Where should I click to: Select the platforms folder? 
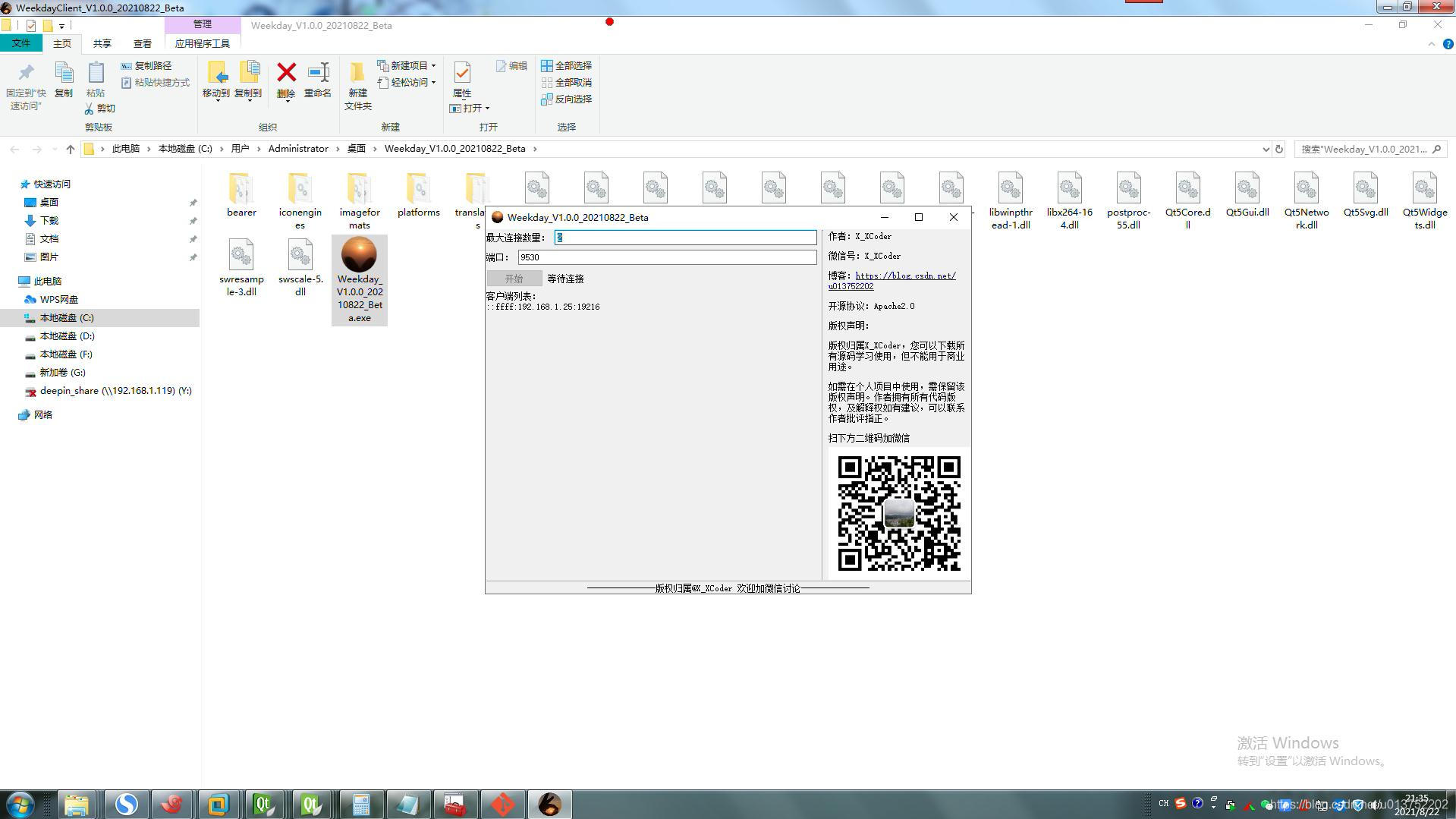[419, 195]
